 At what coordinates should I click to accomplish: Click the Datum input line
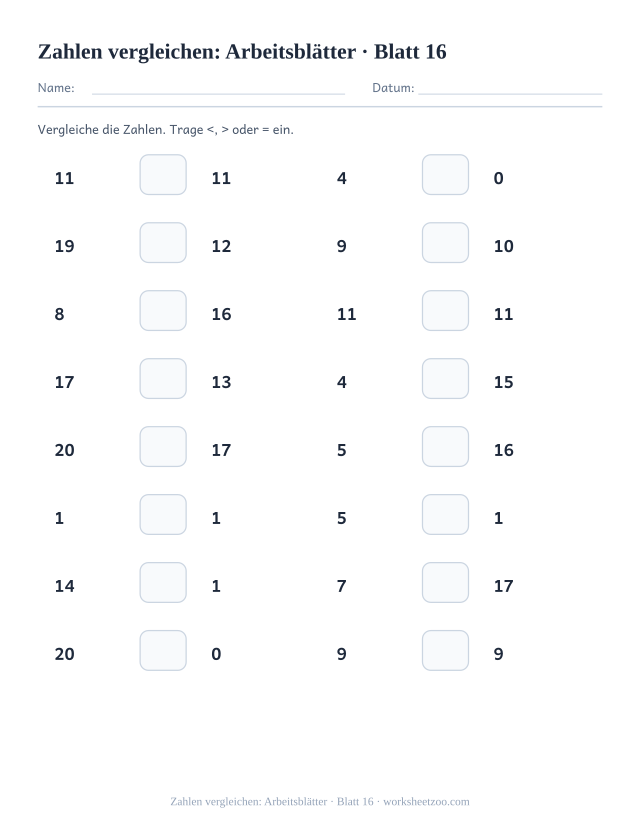click(x=510, y=94)
